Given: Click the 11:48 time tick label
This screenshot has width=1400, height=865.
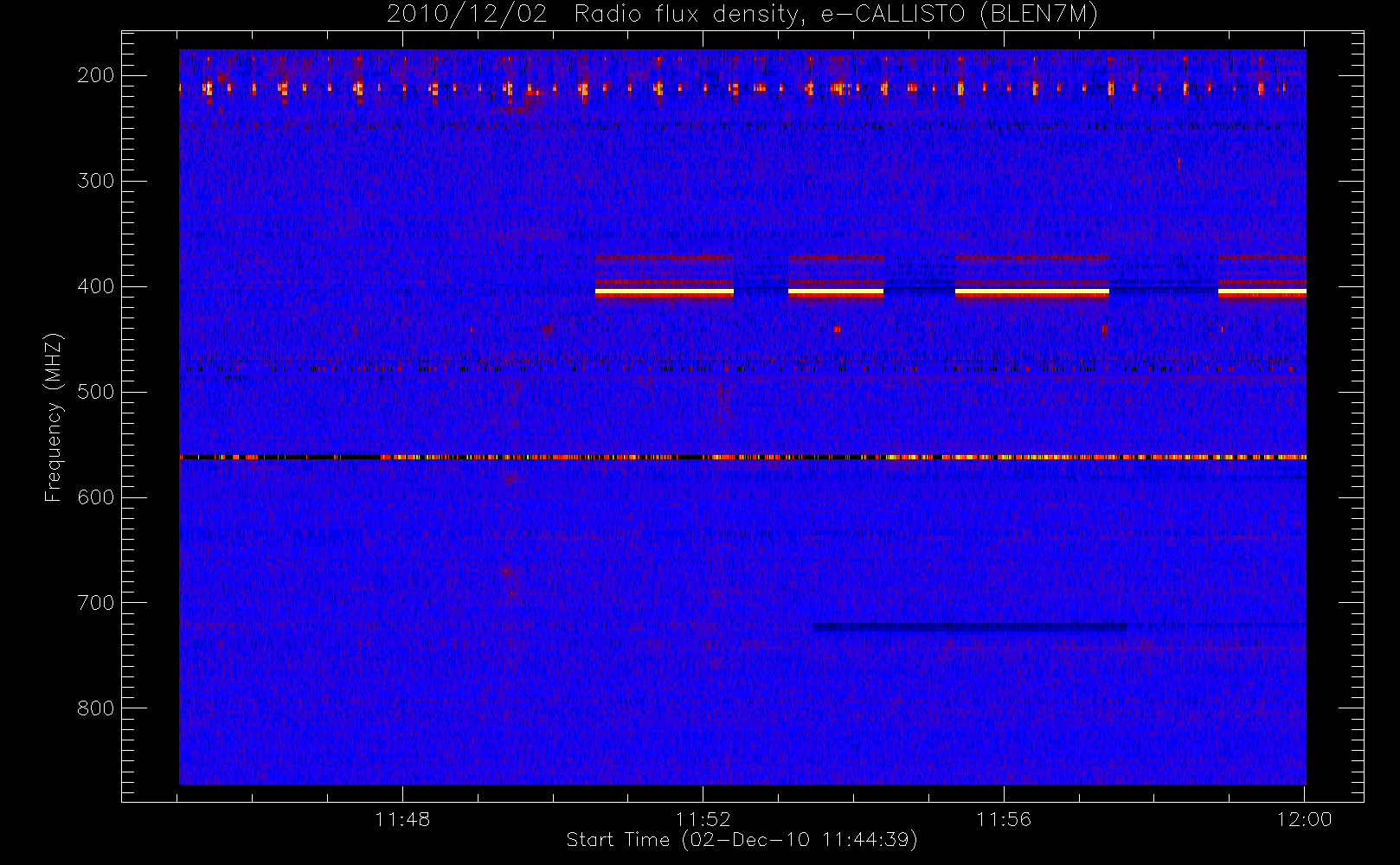Looking at the screenshot, I should coord(402,819).
